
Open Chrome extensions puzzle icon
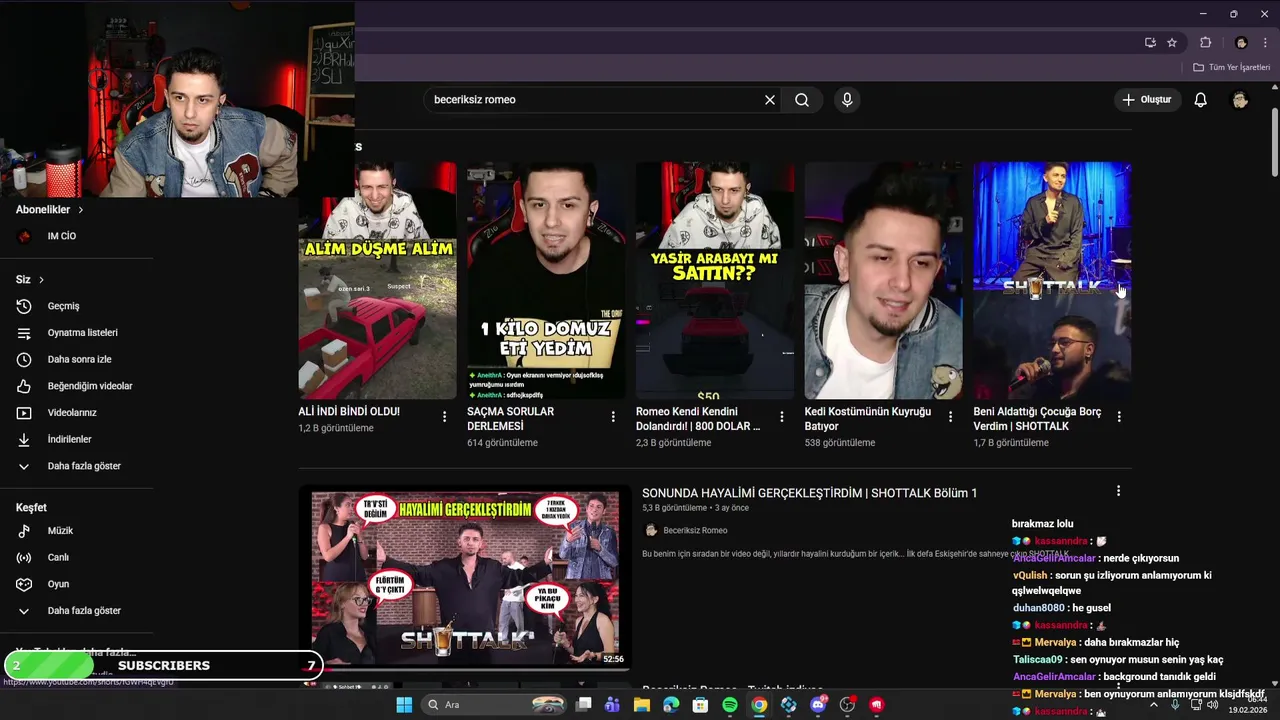(x=1206, y=43)
